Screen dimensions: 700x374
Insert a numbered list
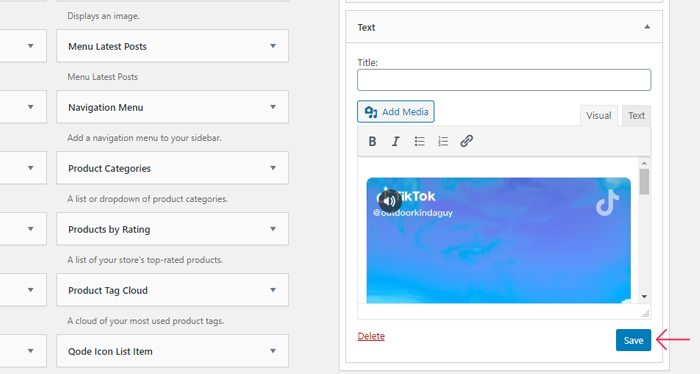point(443,141)
